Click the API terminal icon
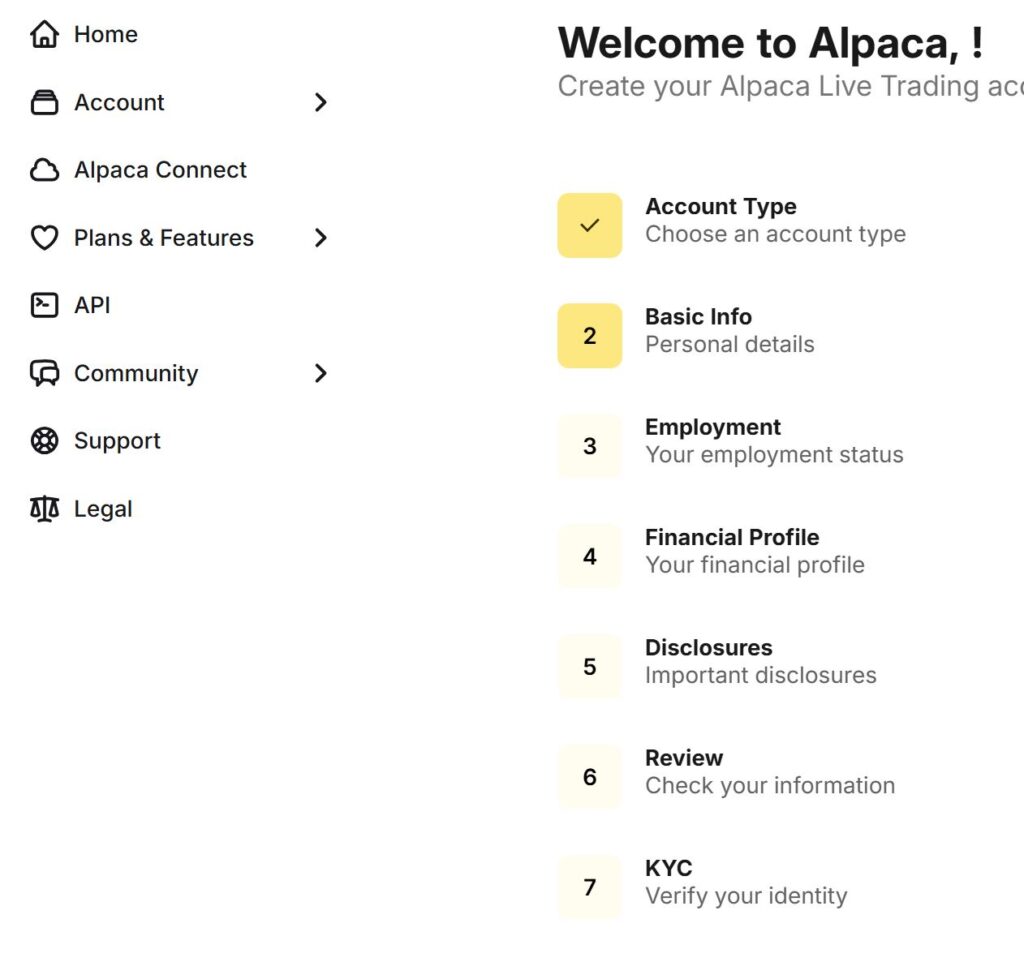This screenshot has width=1024, height=962. pos(44,305)
